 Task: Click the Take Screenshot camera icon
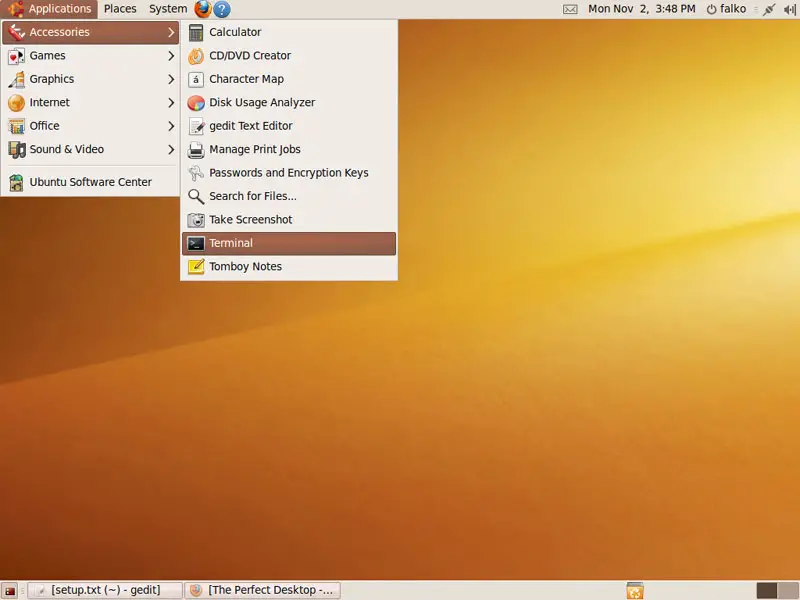[196, 220]
